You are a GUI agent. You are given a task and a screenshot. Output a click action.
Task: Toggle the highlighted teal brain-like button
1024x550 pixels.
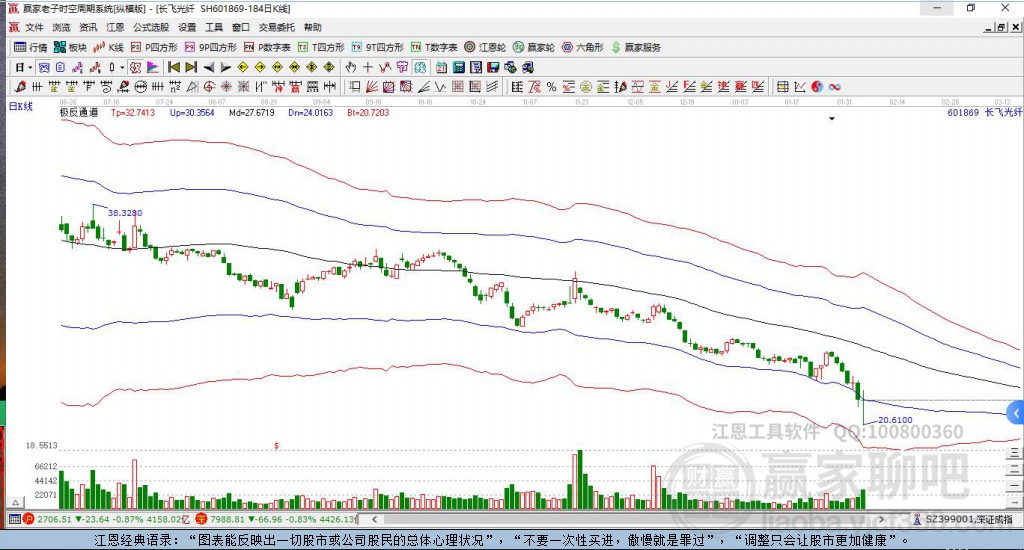[x=419, y=67]
